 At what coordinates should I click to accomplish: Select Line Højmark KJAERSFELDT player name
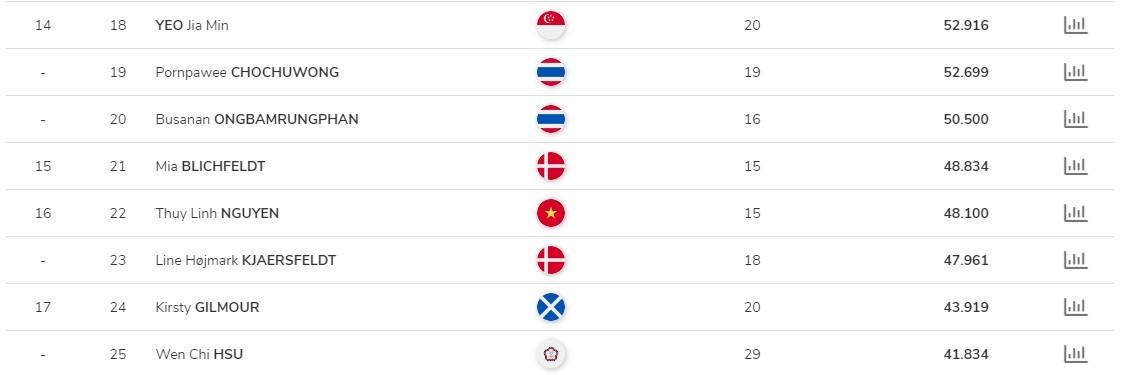click(246, 260)
